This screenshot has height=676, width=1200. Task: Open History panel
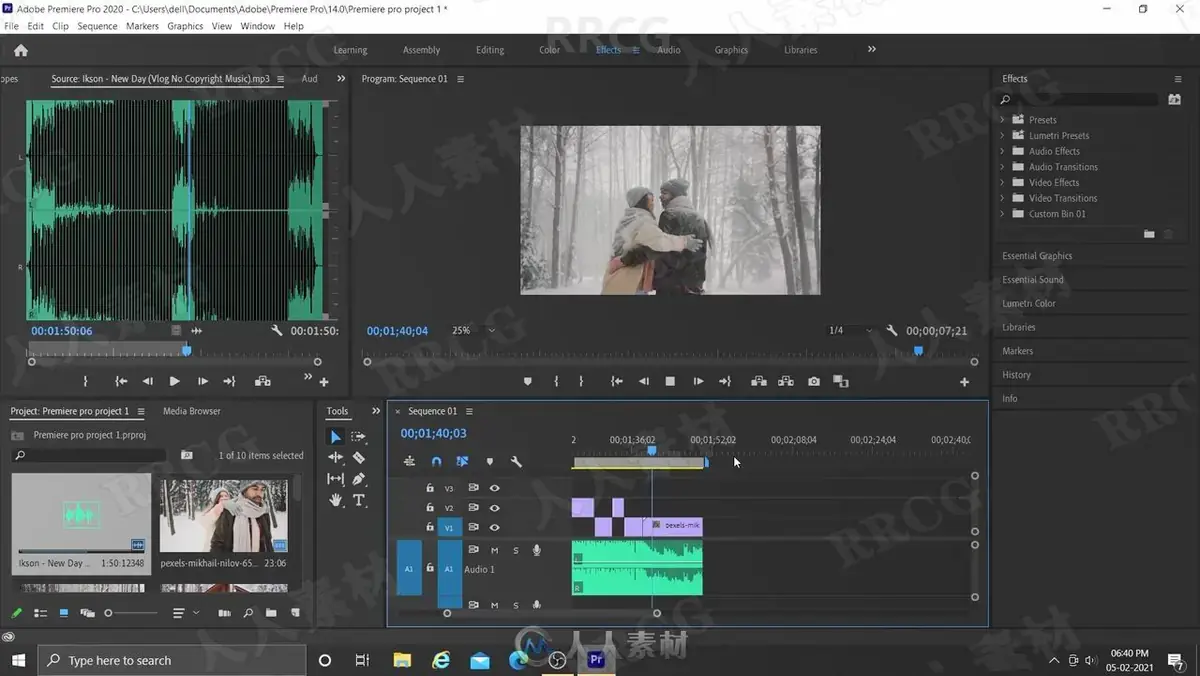click(x=1016, y=375)
